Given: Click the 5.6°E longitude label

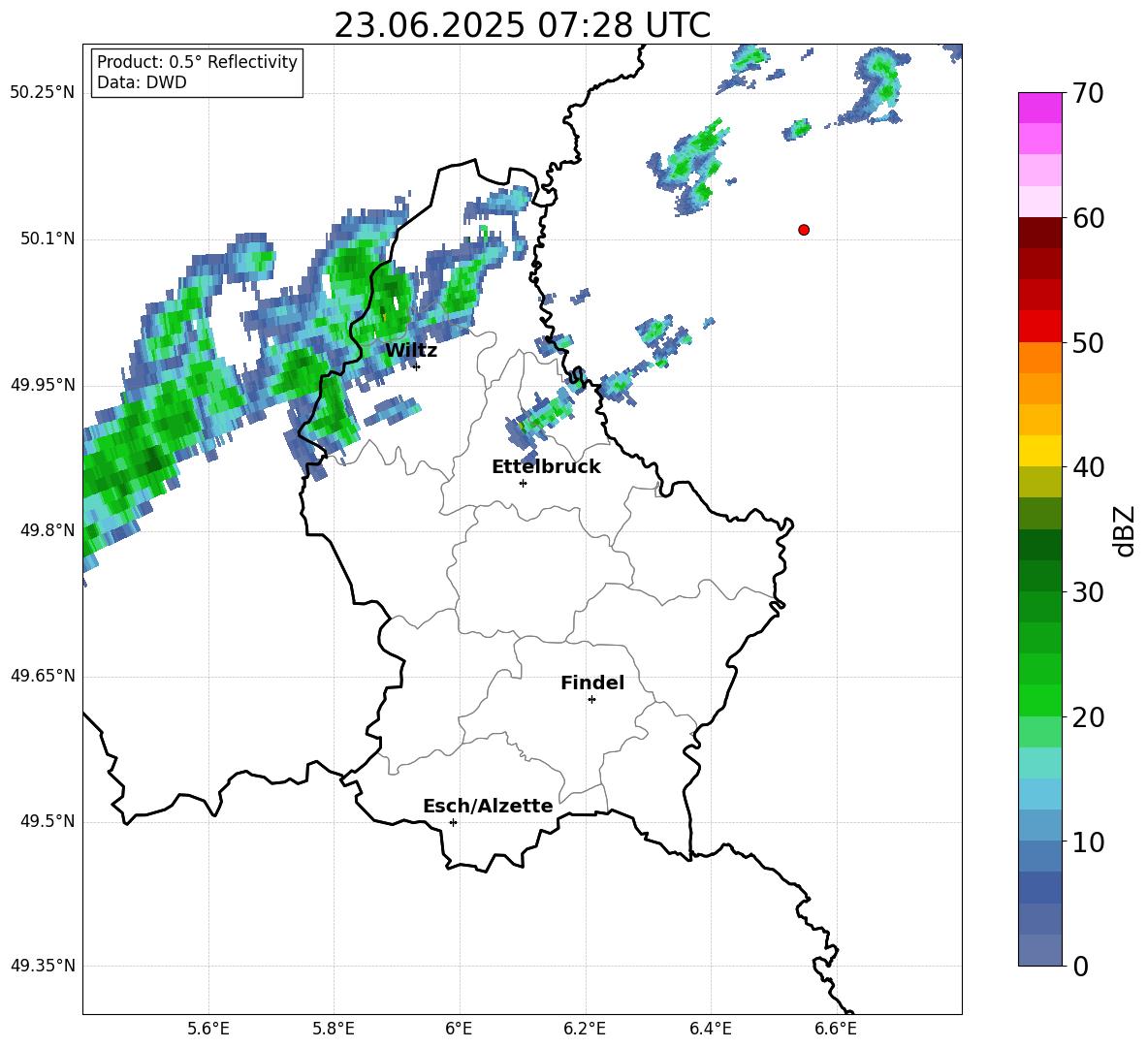Looking at the screenshot, I should point(208,1029).
